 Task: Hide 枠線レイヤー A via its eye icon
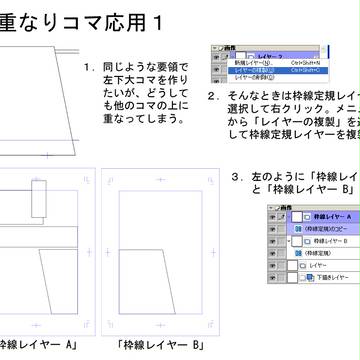pos(272,217)
